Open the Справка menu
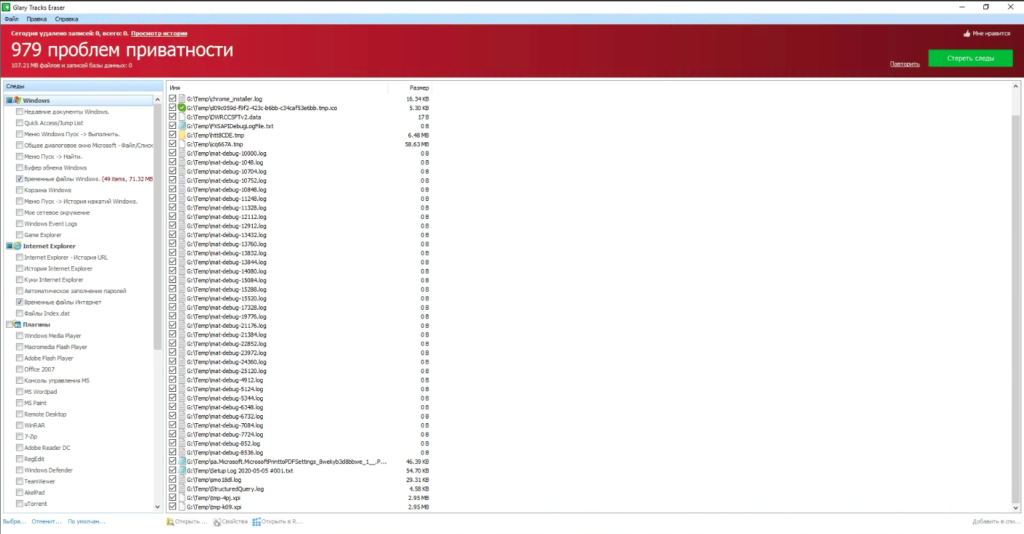The image size is (1024, 534). 67,19
